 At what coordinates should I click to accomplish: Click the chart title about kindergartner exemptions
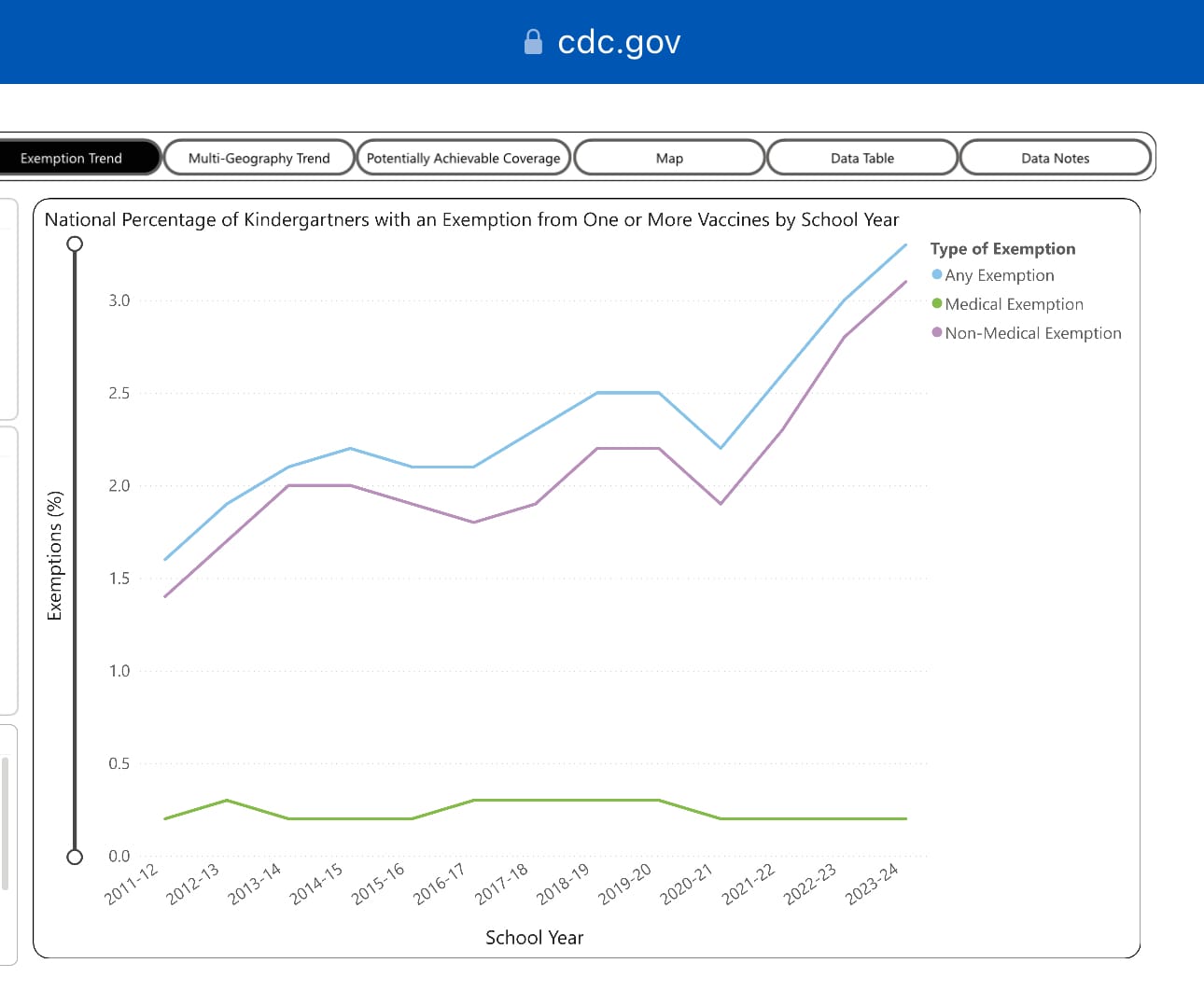click(471, 219)
